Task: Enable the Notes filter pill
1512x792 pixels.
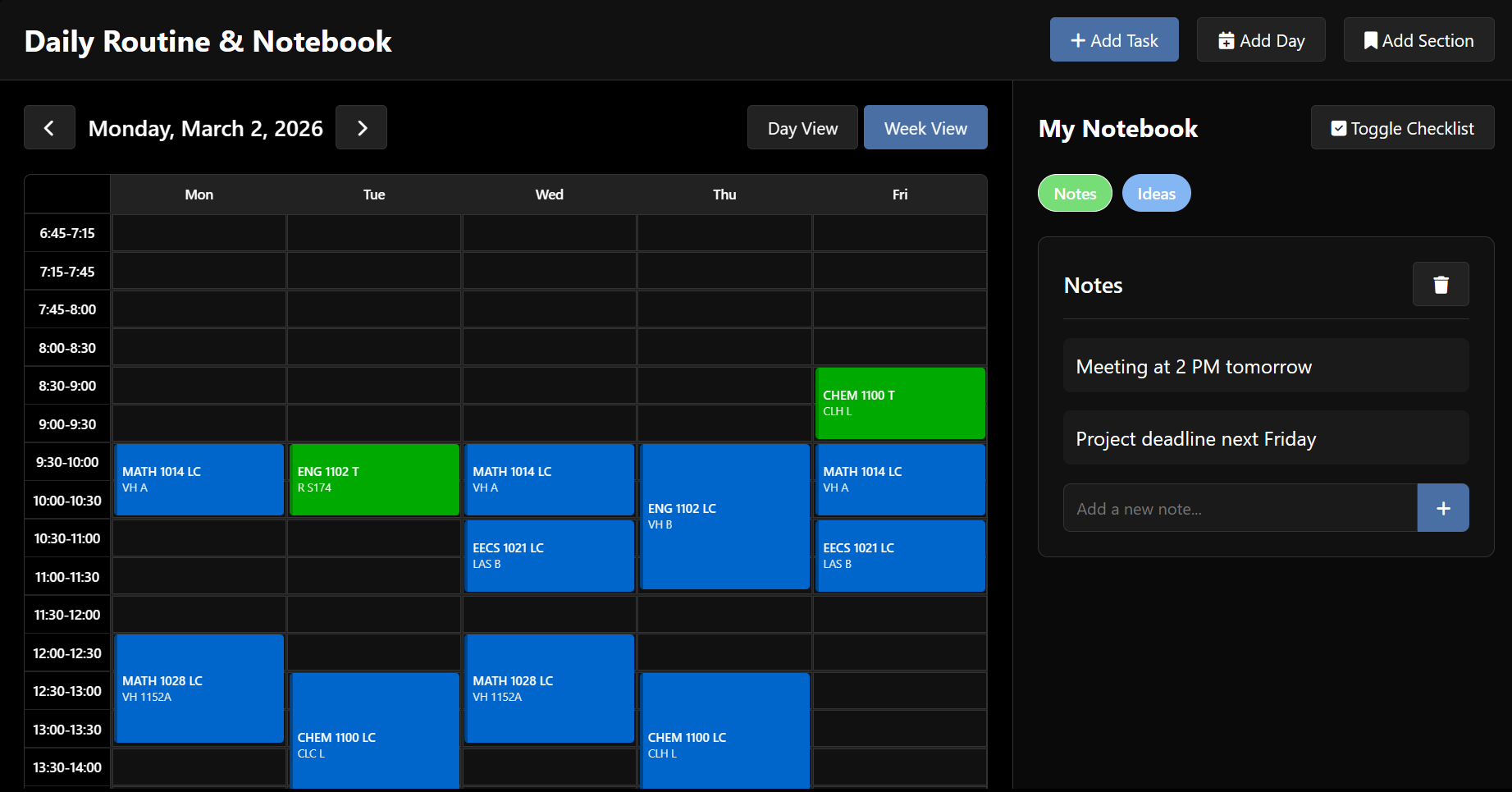Action: 1075,193
